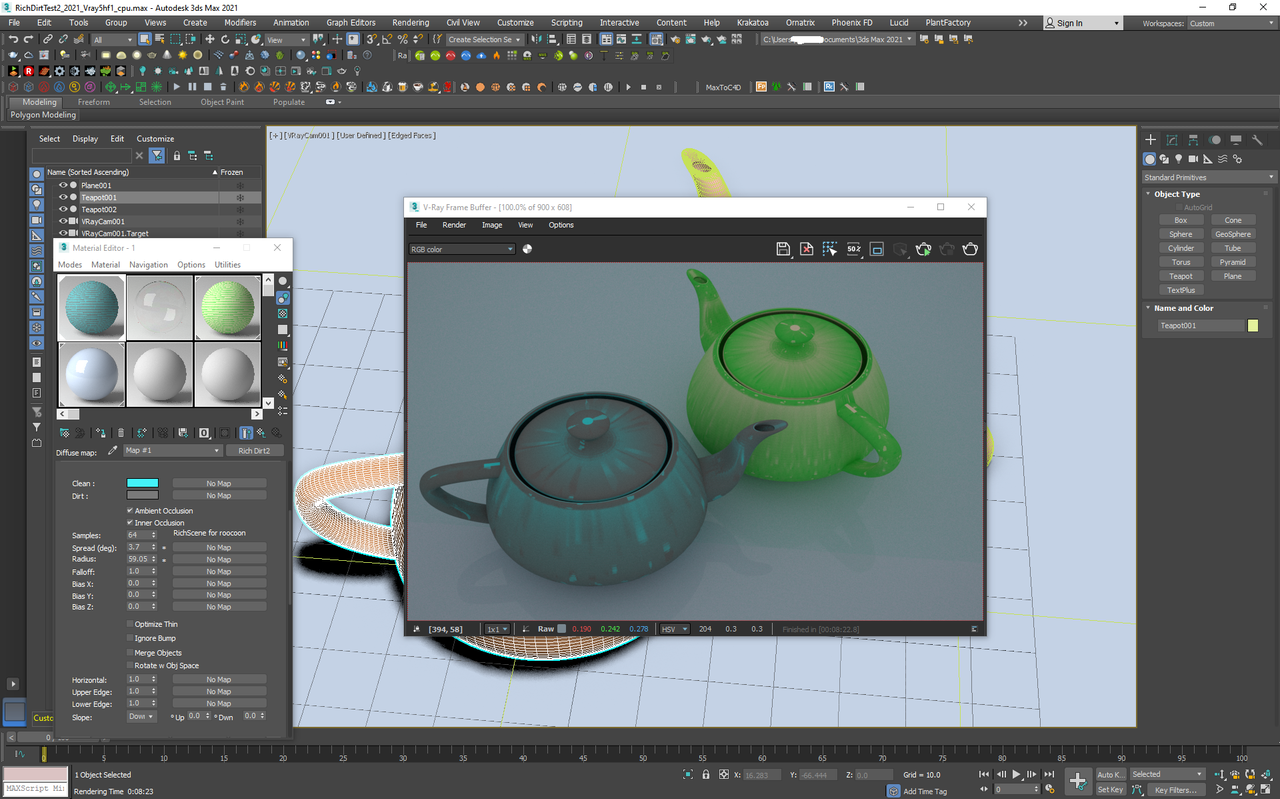Screen dimensions: 1280x799
Task: Select the Rotate transform tool
Action: (x=227, y=39)
